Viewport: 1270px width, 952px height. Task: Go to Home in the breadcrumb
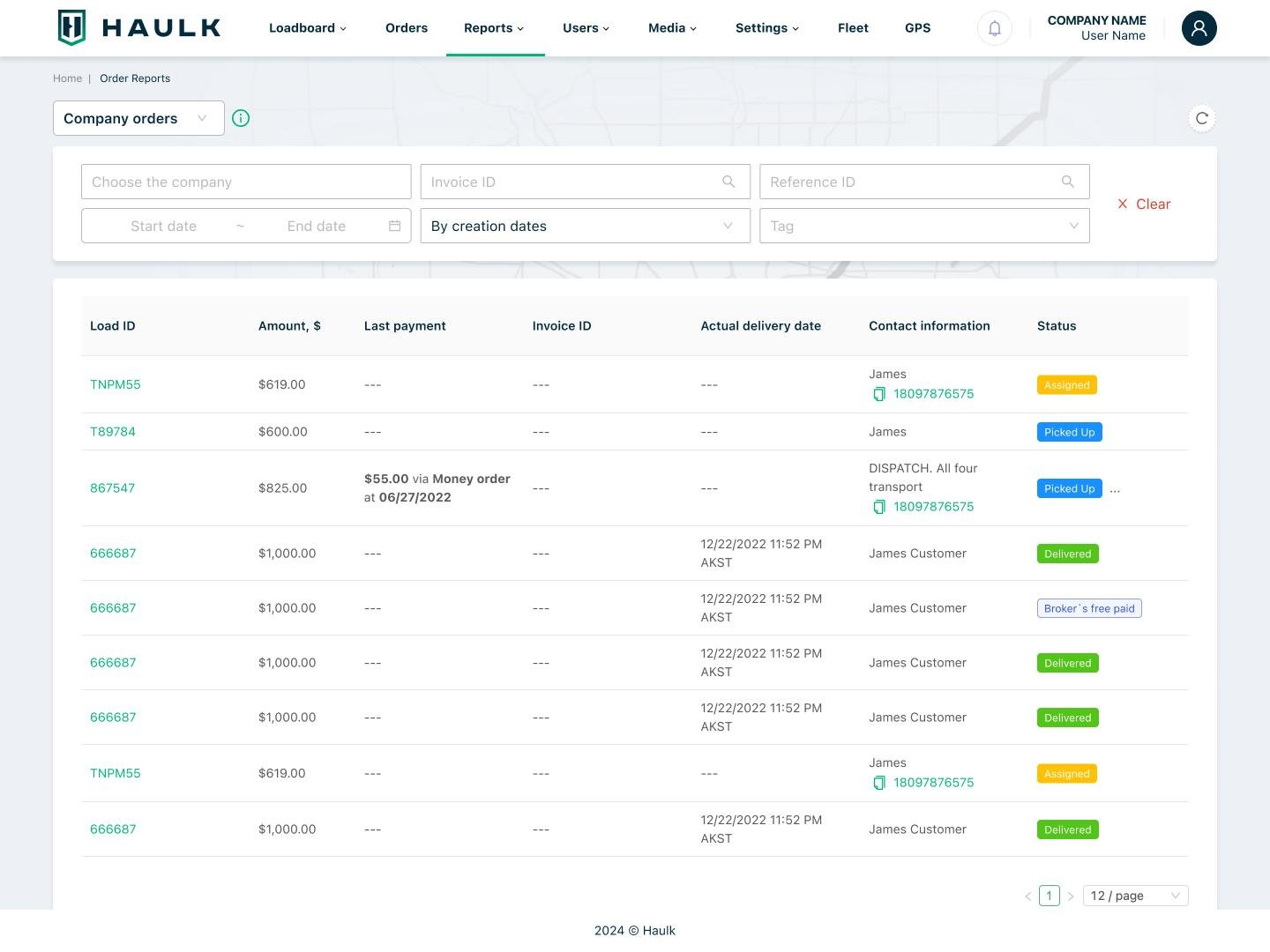(67, 78)
